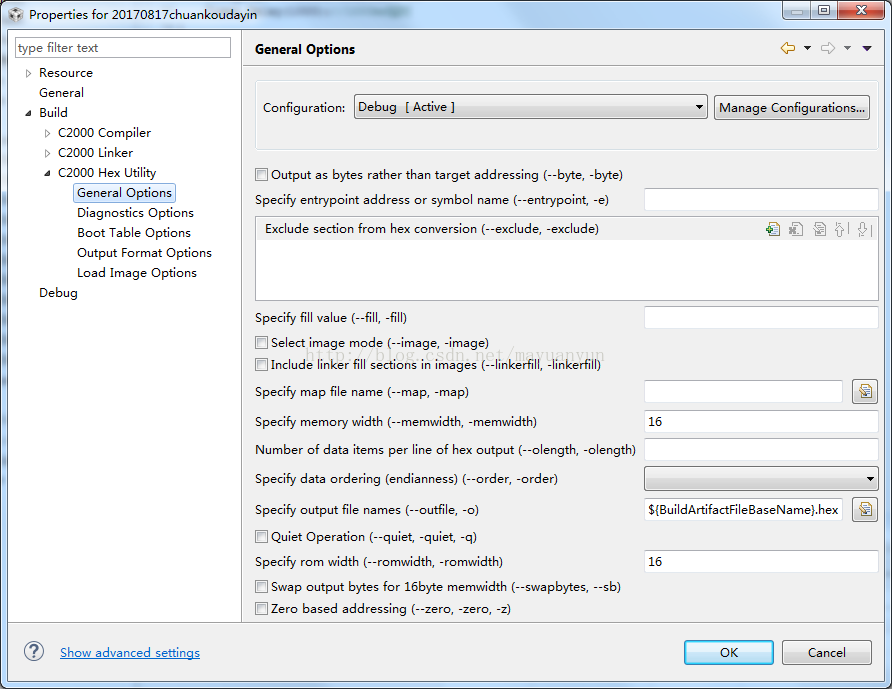Click the Move Down icon in exclude list

coord(864,229)
